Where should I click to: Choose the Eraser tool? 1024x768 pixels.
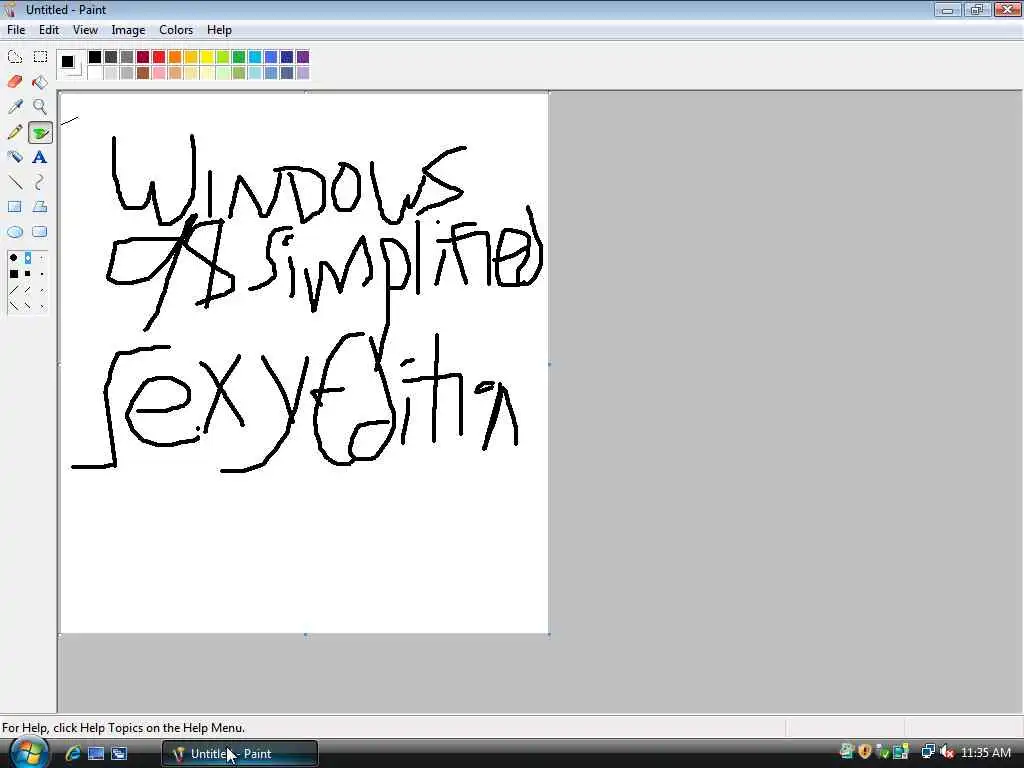(15, 82)
